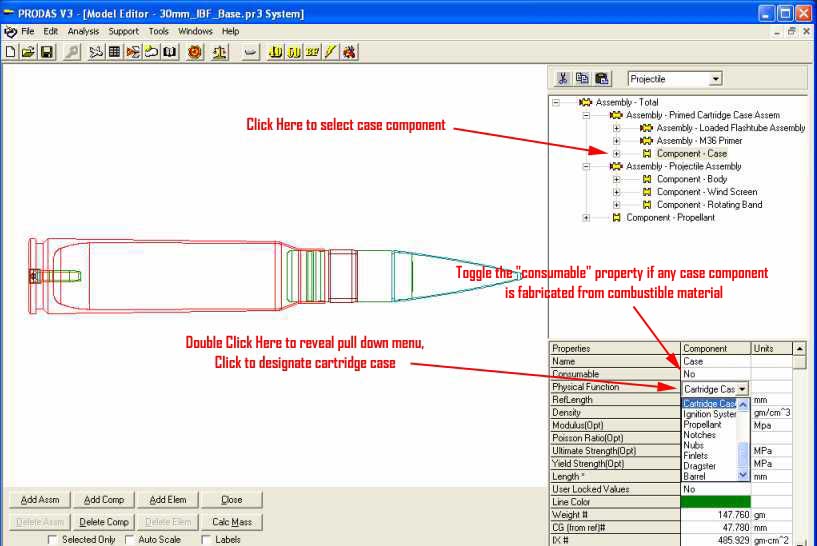Image resolution: width=817 pixels, height=546 pixels.
Task: Expand the Component - Propellant tree node
Action: coord(587,218)
